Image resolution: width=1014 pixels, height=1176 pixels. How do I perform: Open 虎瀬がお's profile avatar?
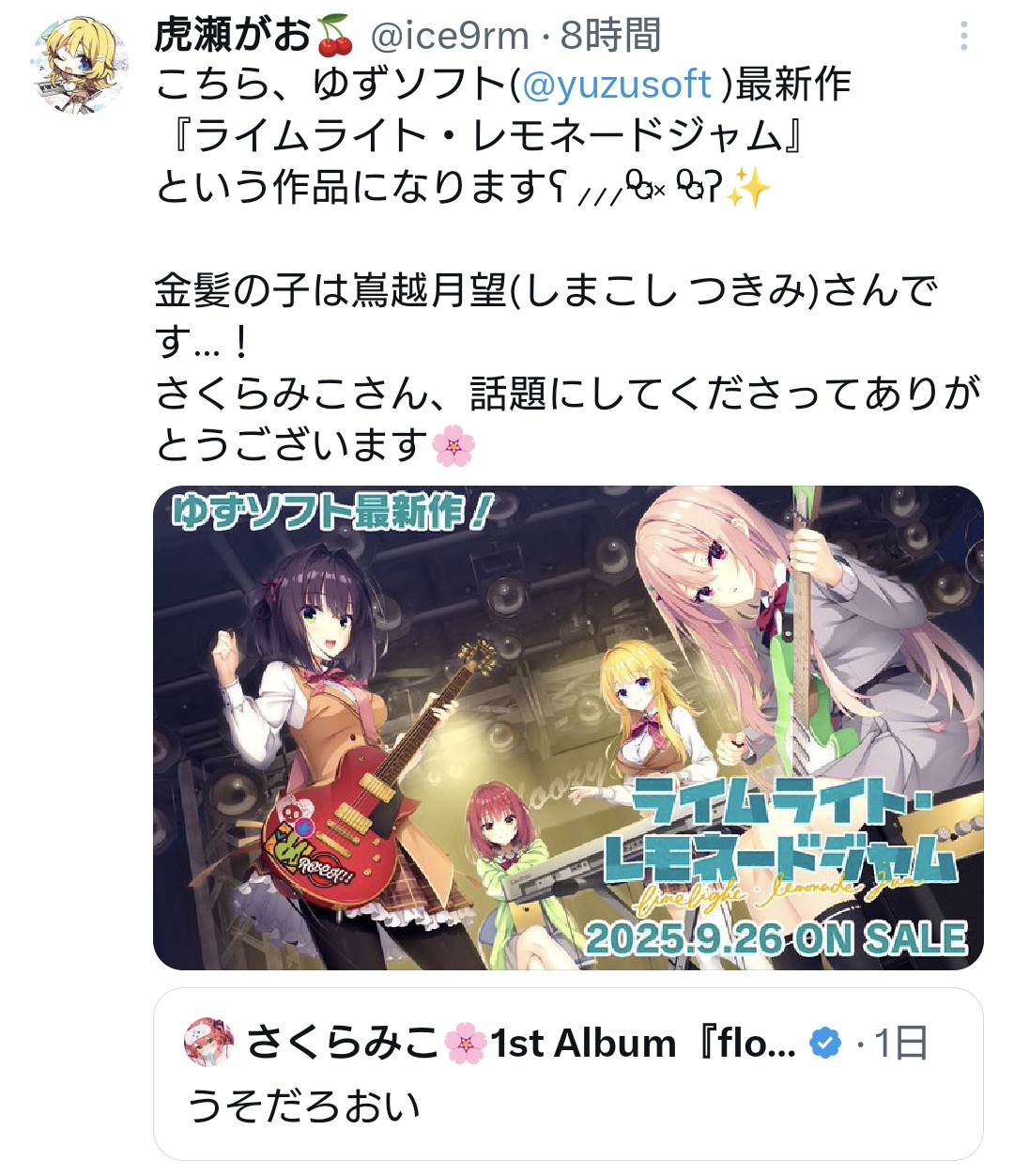tap(80, 65)
